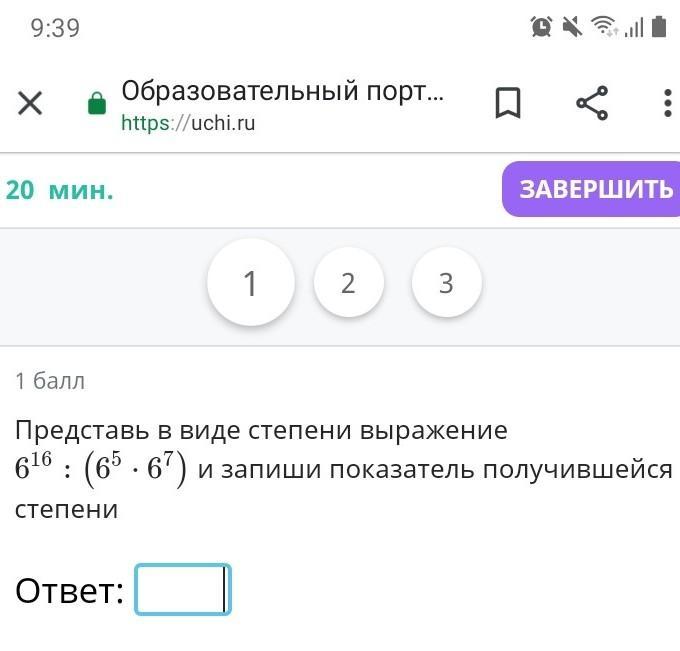Screen dimensions: 680x651
Task: Tap the Образовательный порт… page title
Action: pyautogui.click(x=283, y=91)
